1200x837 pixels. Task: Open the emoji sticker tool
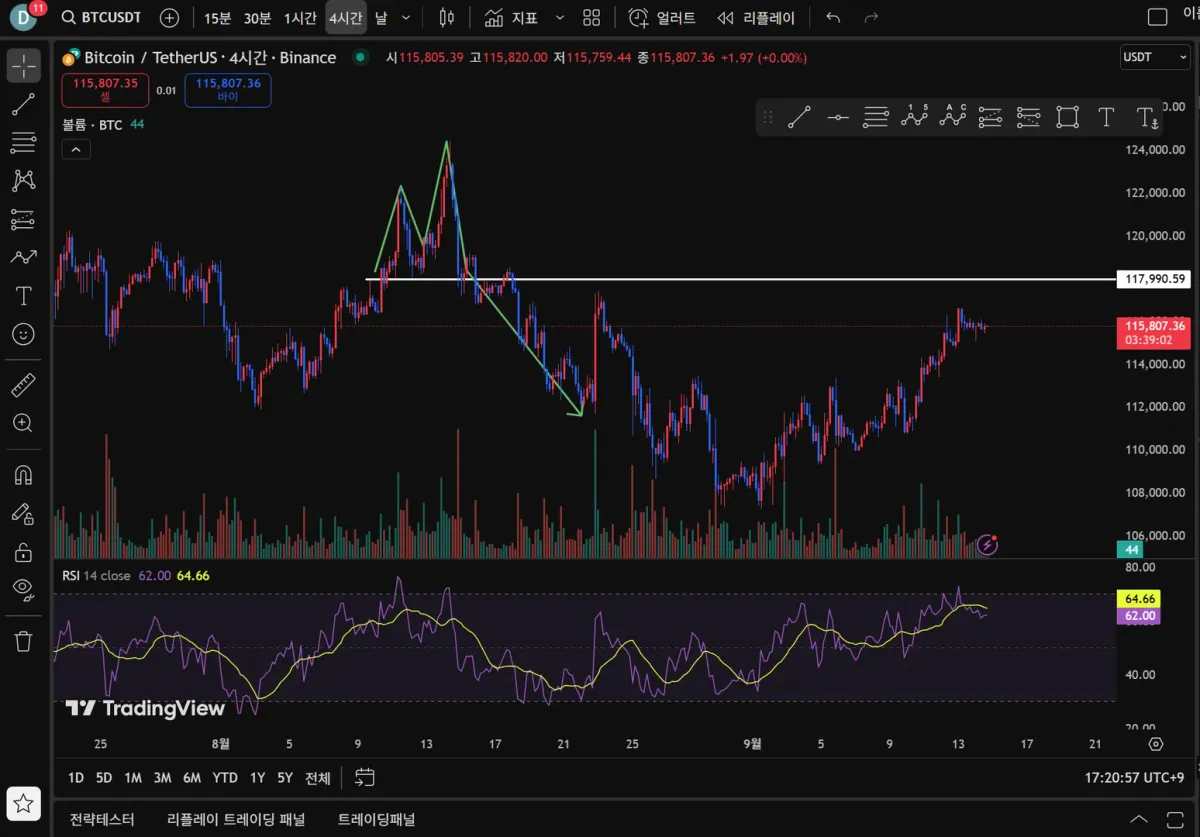pos(23,334)
